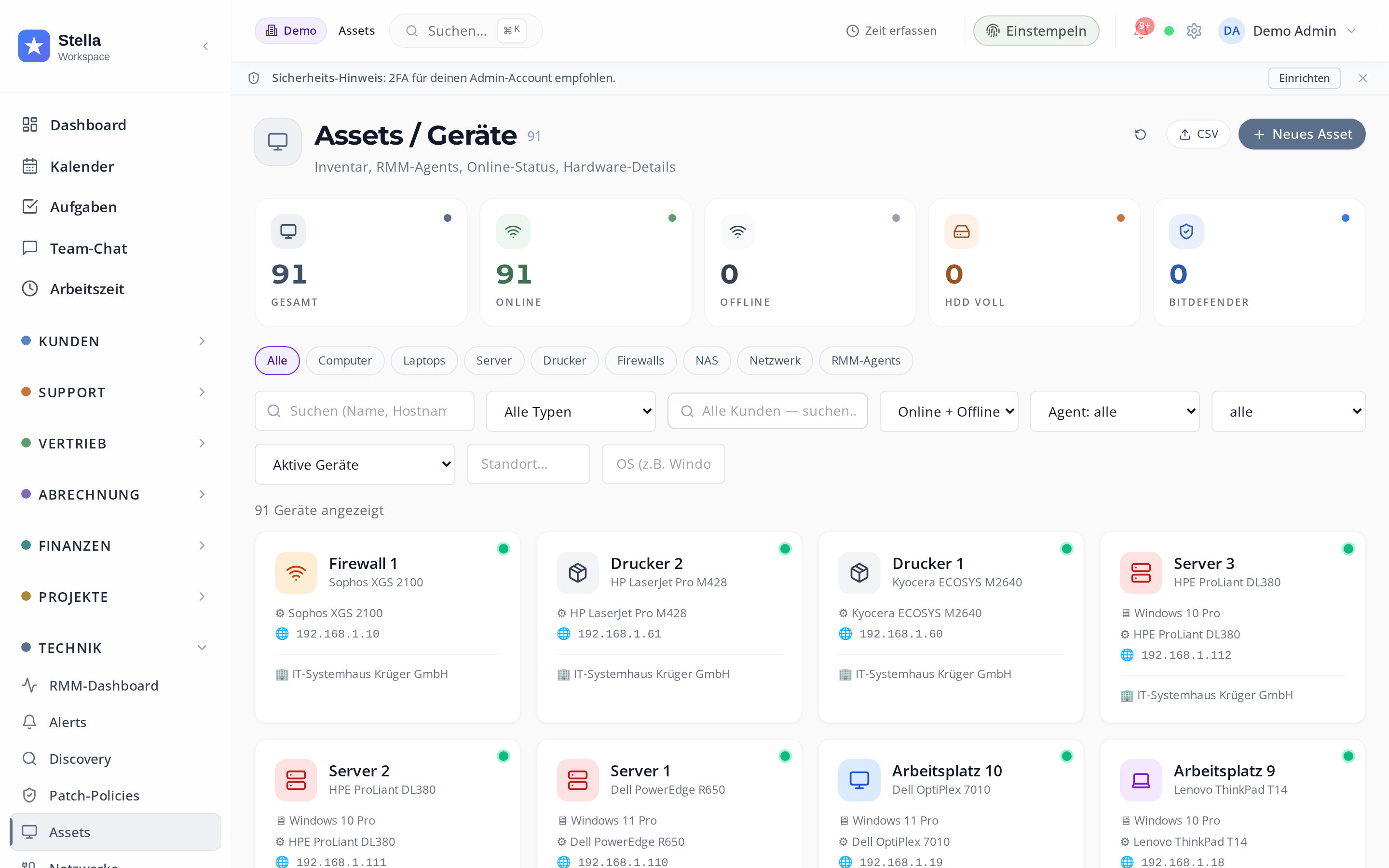Filter assets by Computer
The width and height of the screenshot is (1389, 868).
click(x=345, y=361)
